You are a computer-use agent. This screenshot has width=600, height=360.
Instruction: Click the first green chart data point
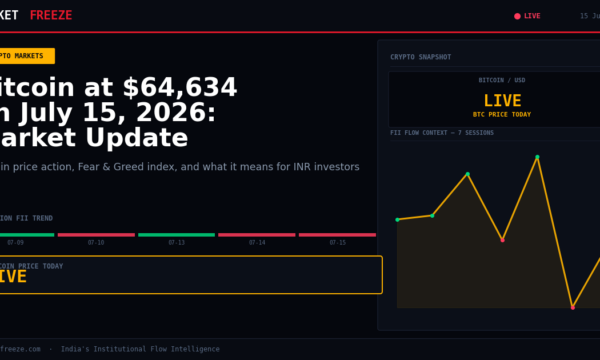point(397,220)
